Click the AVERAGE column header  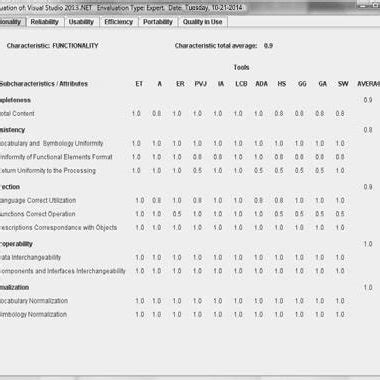(x=368, y=84)
